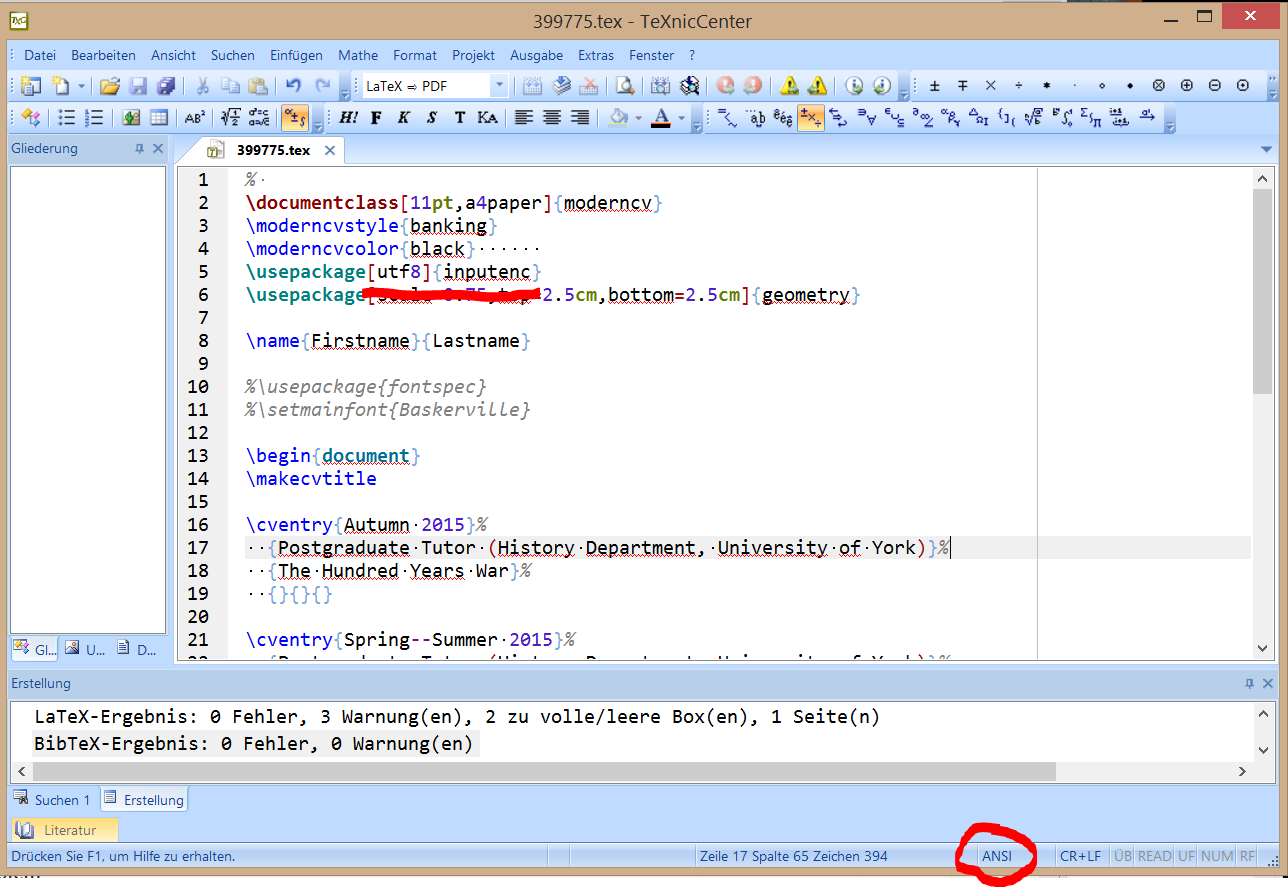Expand the fill color bucket dropdown arrow
The width and height of the screenshot is (1288, 887).
pos(638,118)
